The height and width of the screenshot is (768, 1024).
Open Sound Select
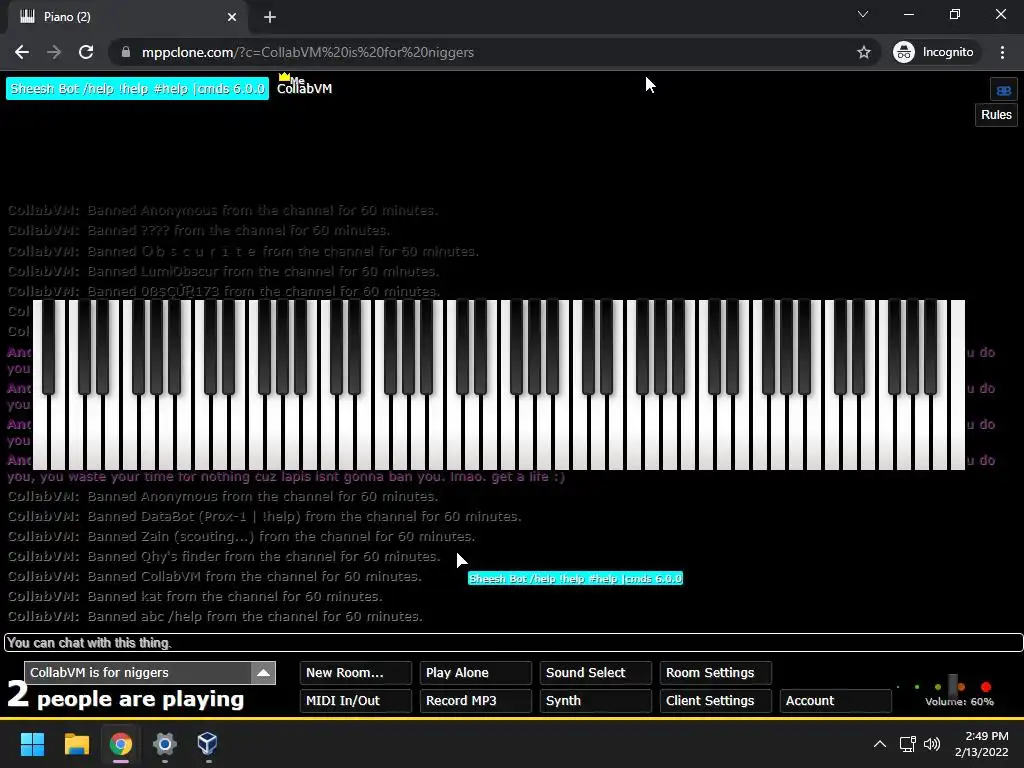click(596, 673)
